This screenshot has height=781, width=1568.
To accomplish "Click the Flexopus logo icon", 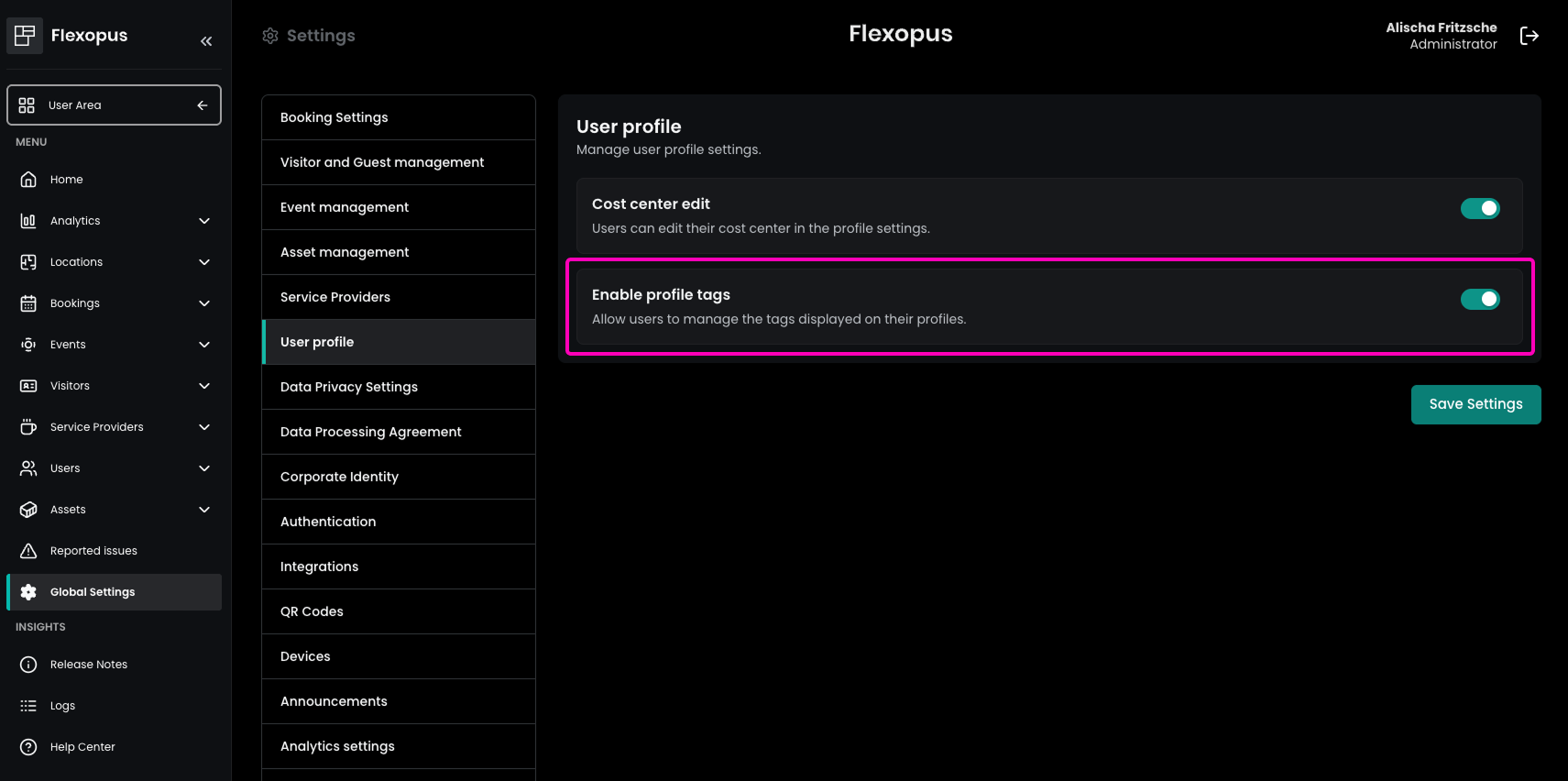I will pos(25,36).
